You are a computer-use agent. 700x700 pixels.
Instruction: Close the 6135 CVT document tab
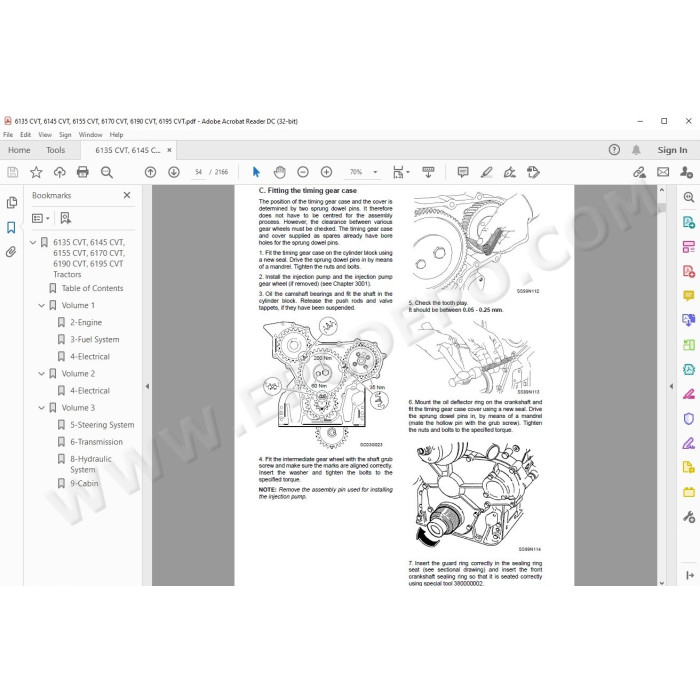pyautogui.click(x=169, y=150)
